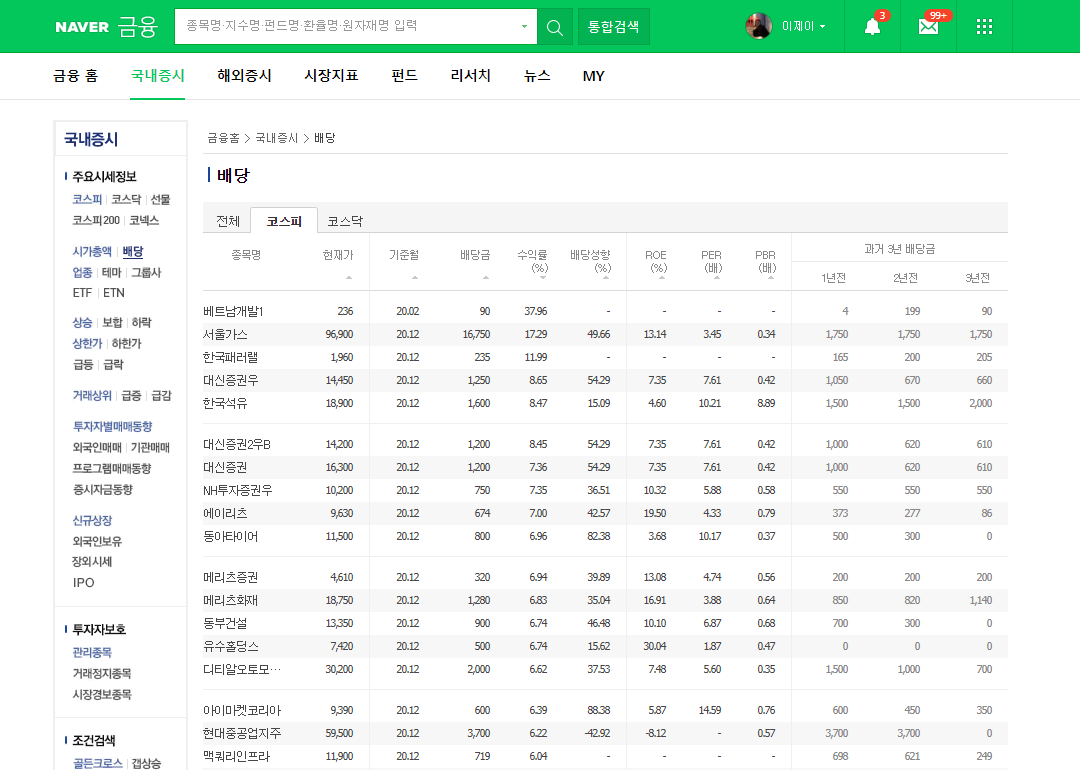Open the 해외증시 menu
Image resolution: width=1080 pixels, height=770 pixels.
click(245, 76)
